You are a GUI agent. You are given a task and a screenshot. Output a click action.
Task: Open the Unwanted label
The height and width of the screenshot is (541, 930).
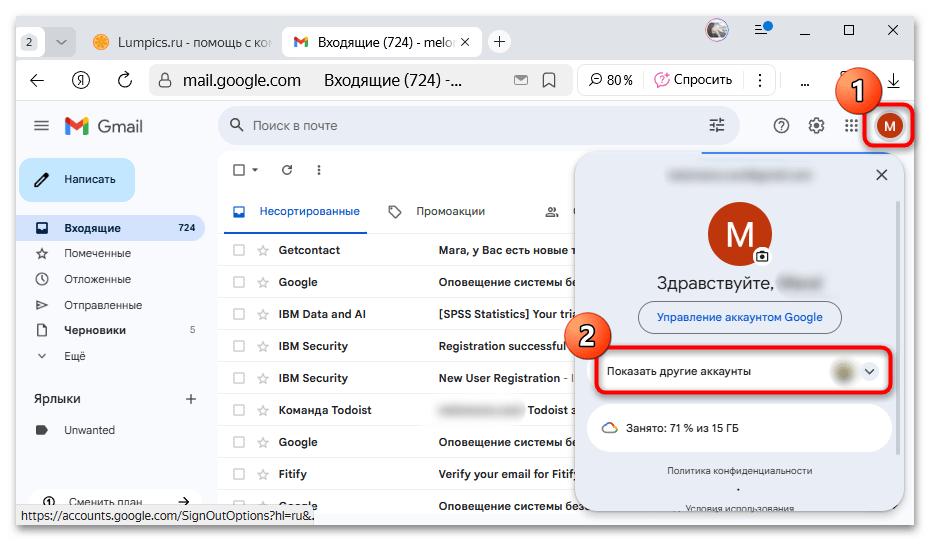coord(89,430)
